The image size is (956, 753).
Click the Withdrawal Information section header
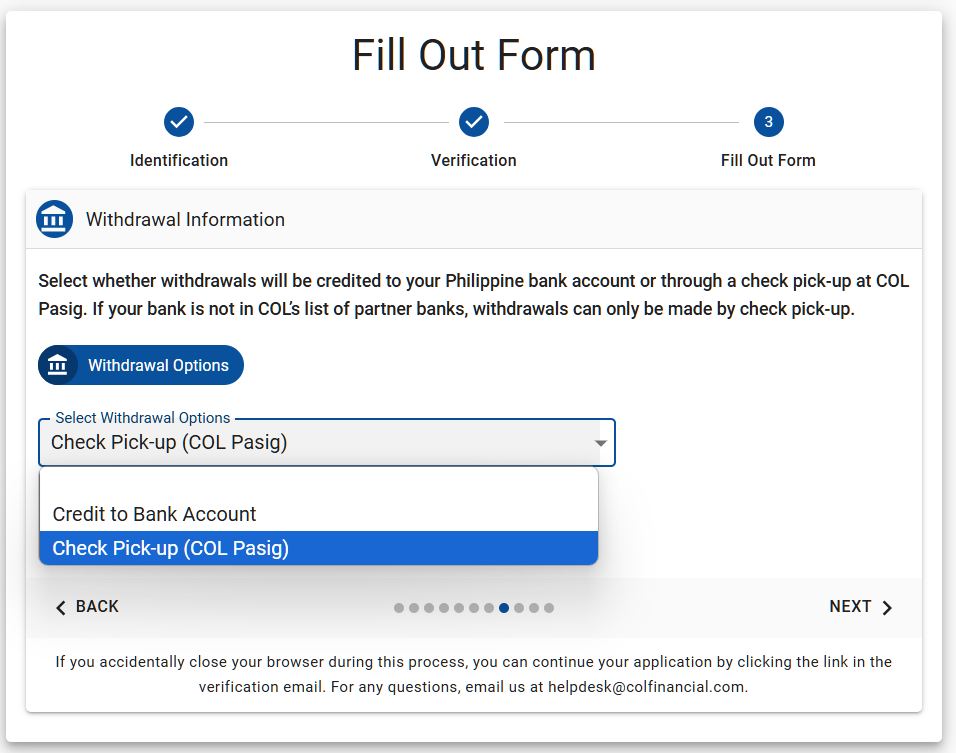click(x=185, y=219)
